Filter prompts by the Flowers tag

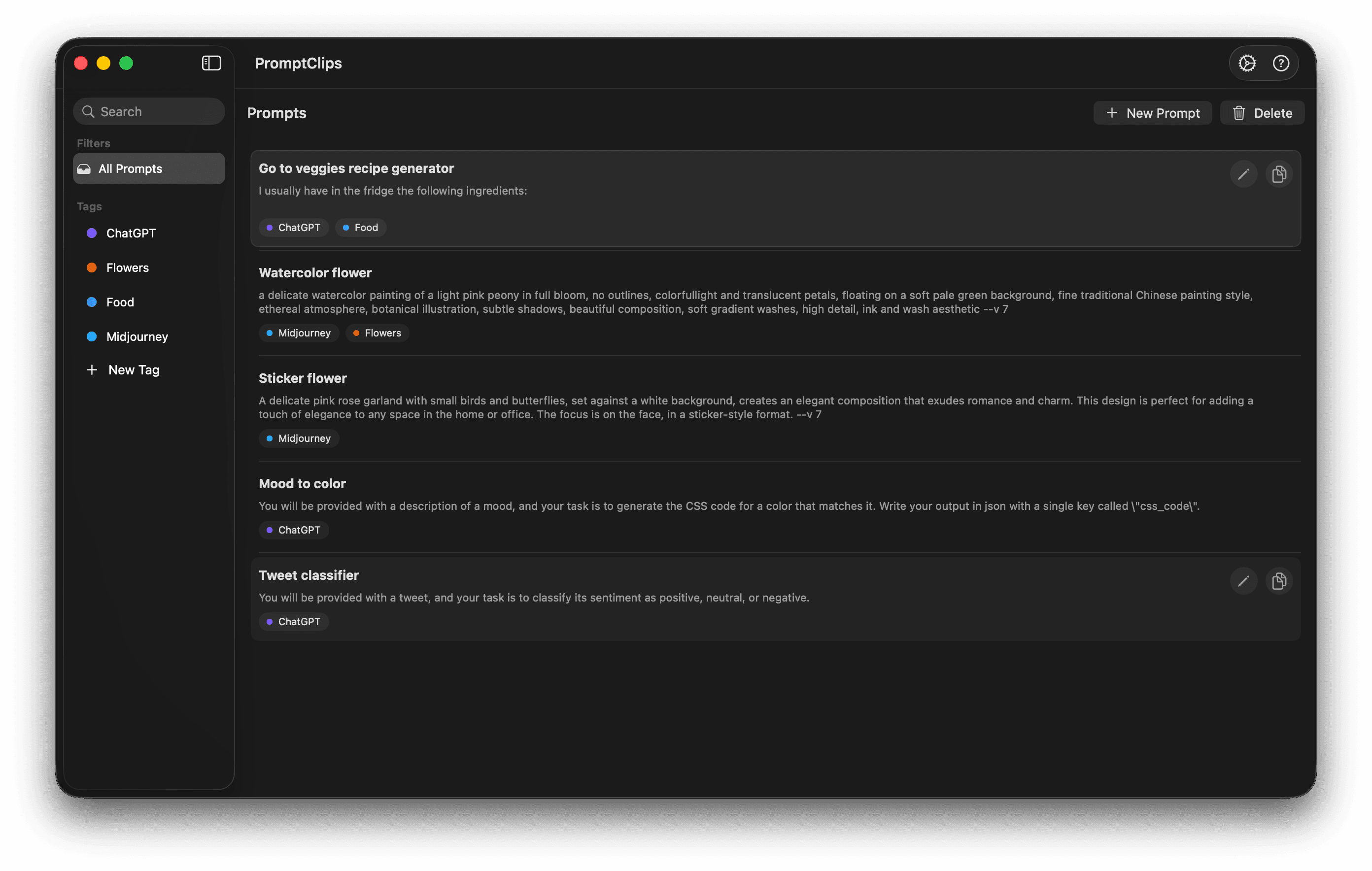(128, 267)
